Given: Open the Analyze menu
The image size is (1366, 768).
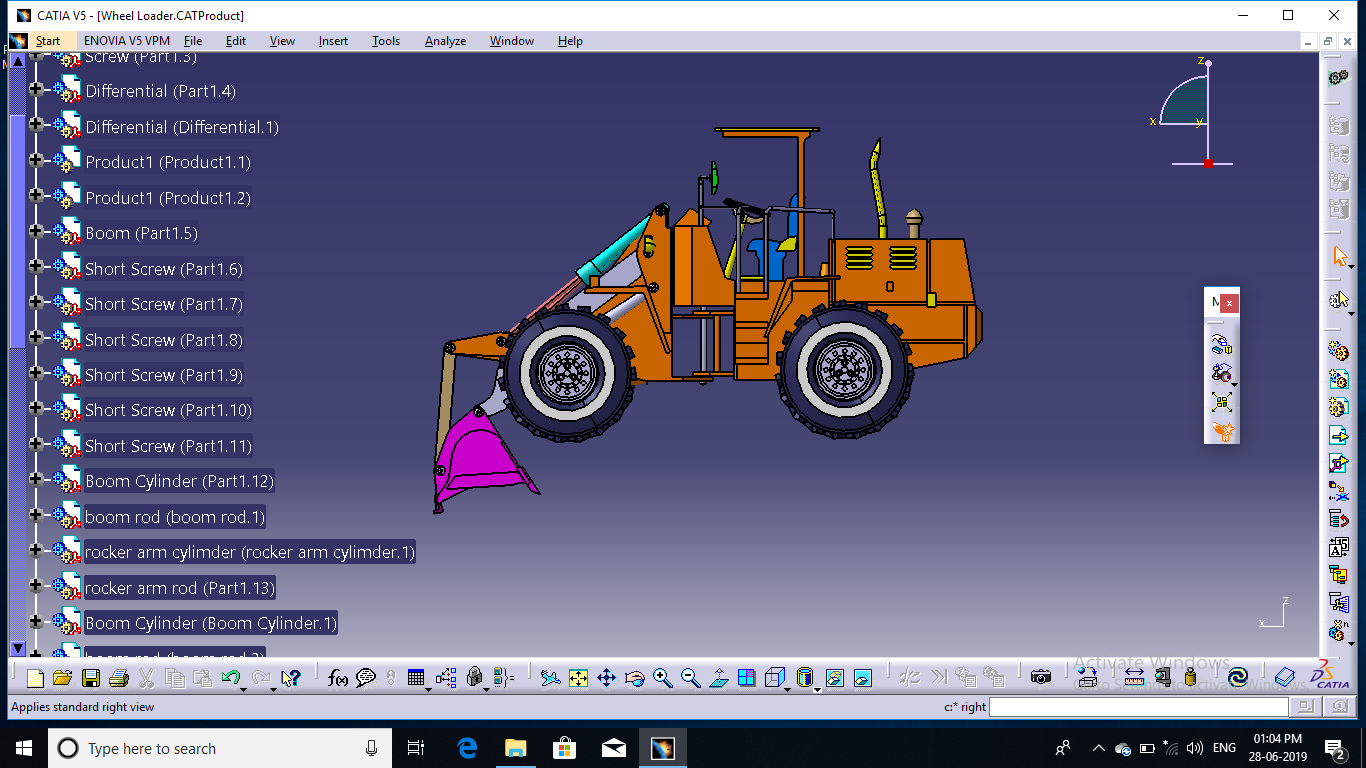Looking at the screenshot, I should (445, 41).
